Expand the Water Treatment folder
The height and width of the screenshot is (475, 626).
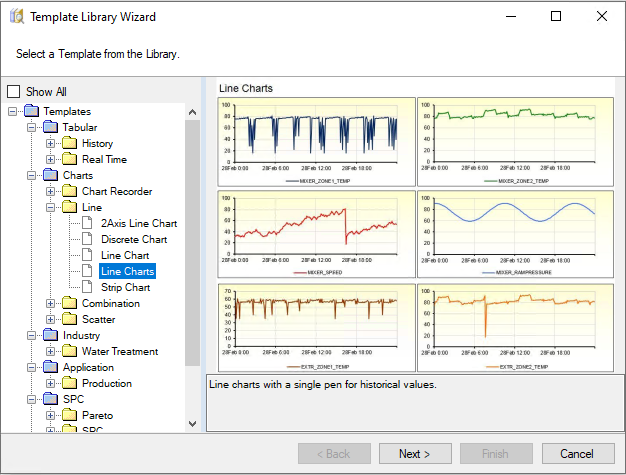point(51,351)
